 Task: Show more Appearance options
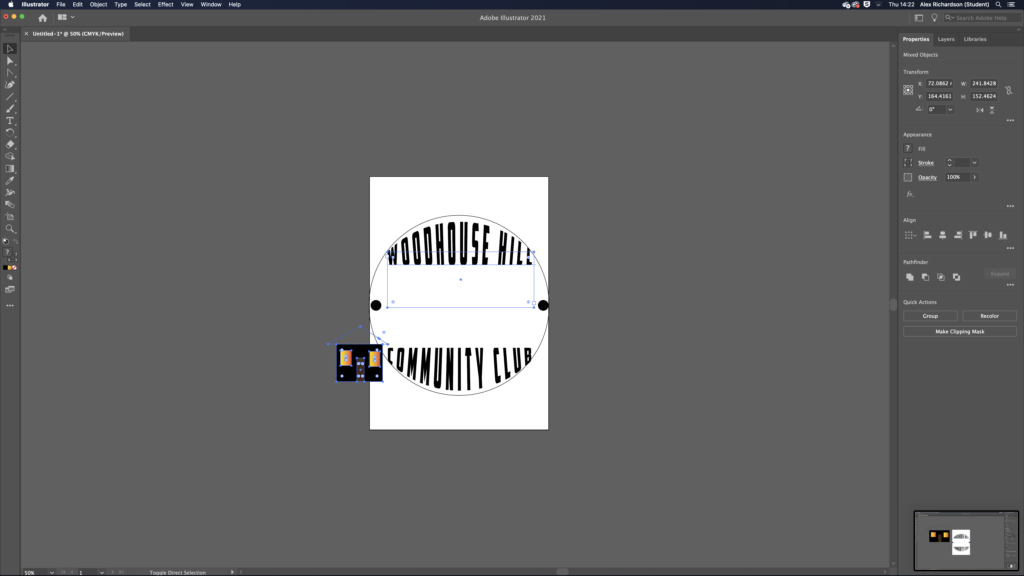pos(1010,206)
